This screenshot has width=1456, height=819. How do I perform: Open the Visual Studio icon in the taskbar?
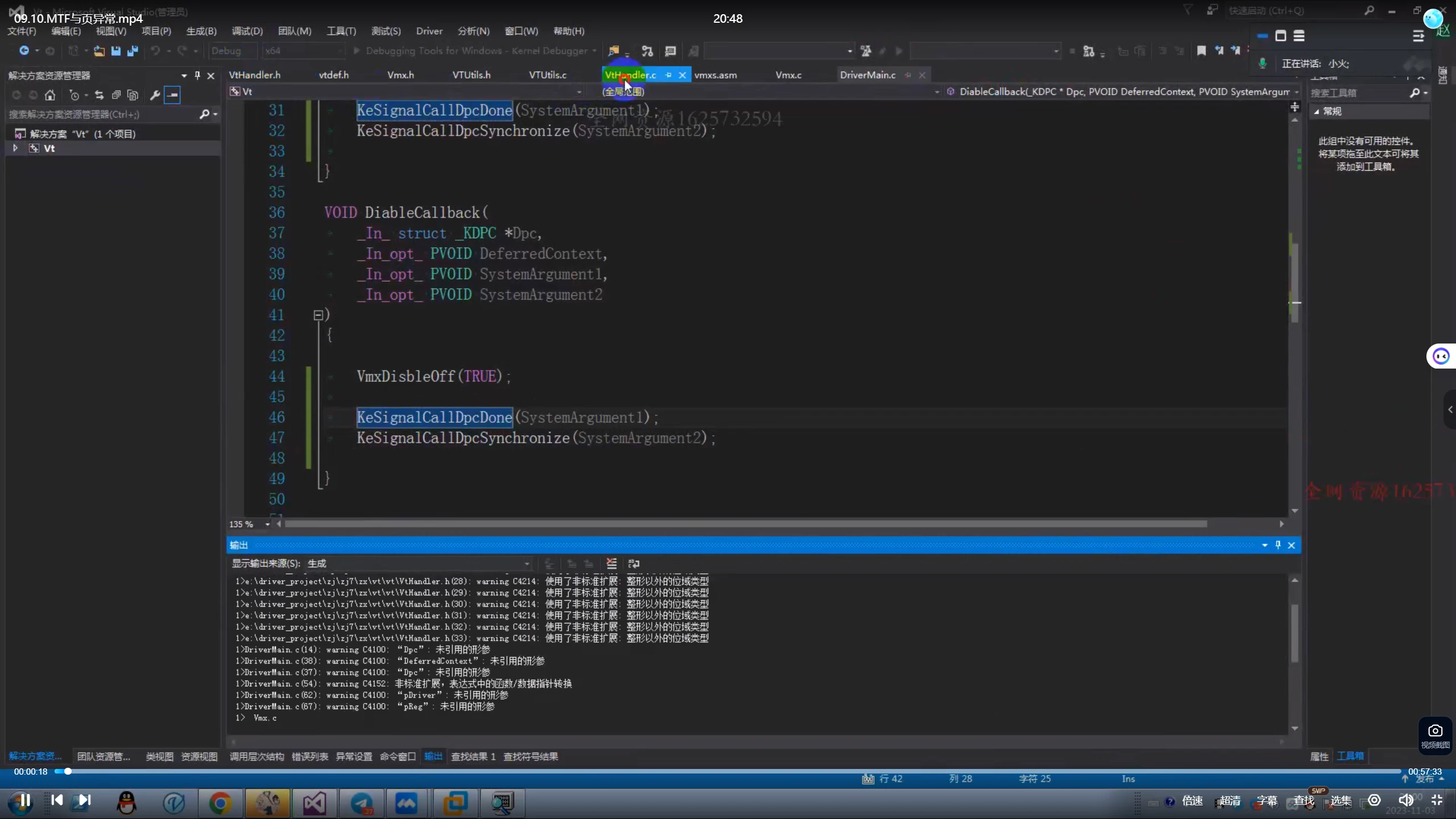tap(315, 803)
